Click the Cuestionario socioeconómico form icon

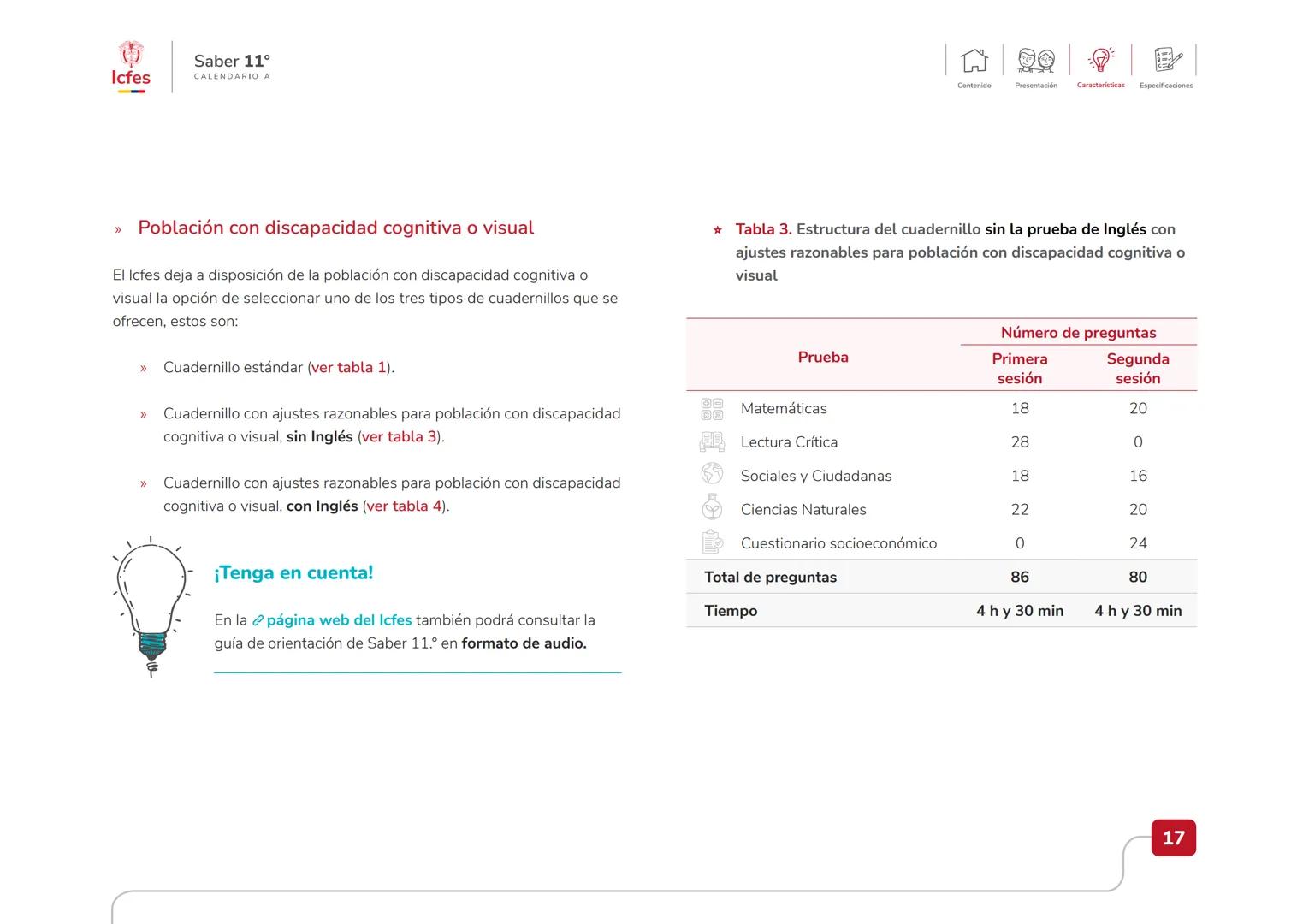tap(712, 542)
